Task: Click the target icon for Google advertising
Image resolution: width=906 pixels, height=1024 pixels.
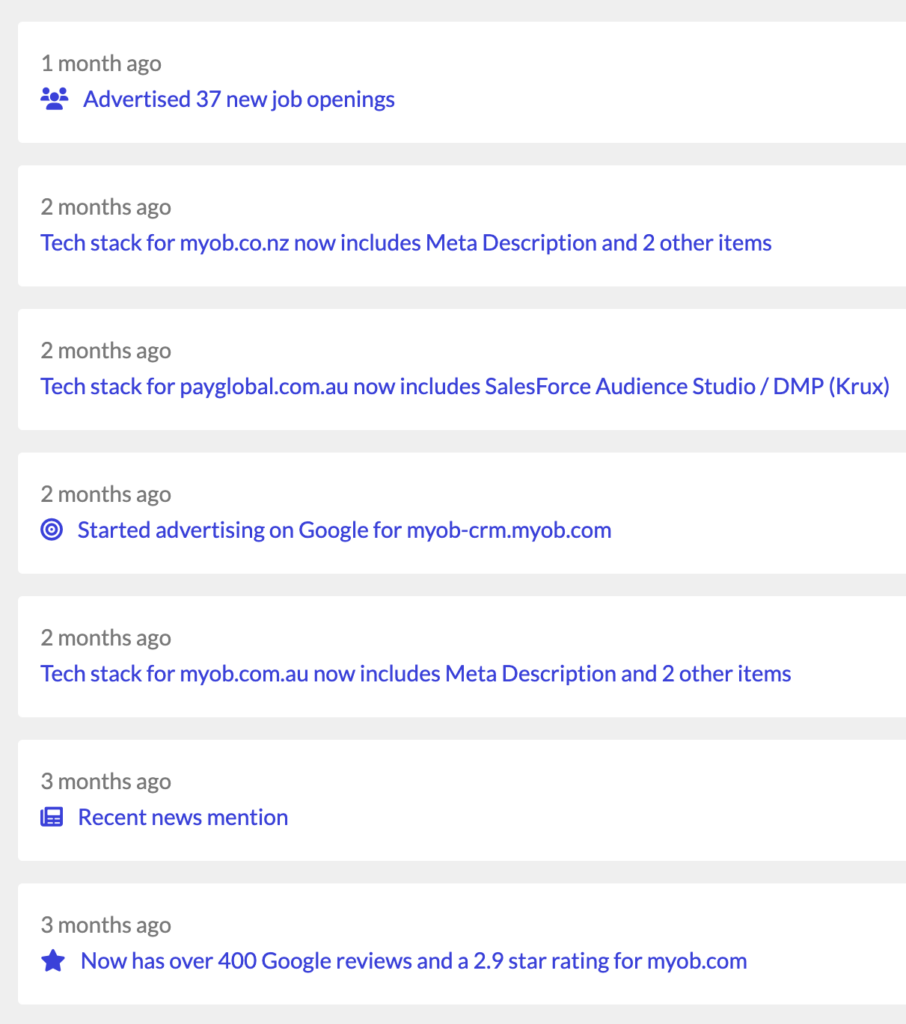Action: tap(52, 530)
